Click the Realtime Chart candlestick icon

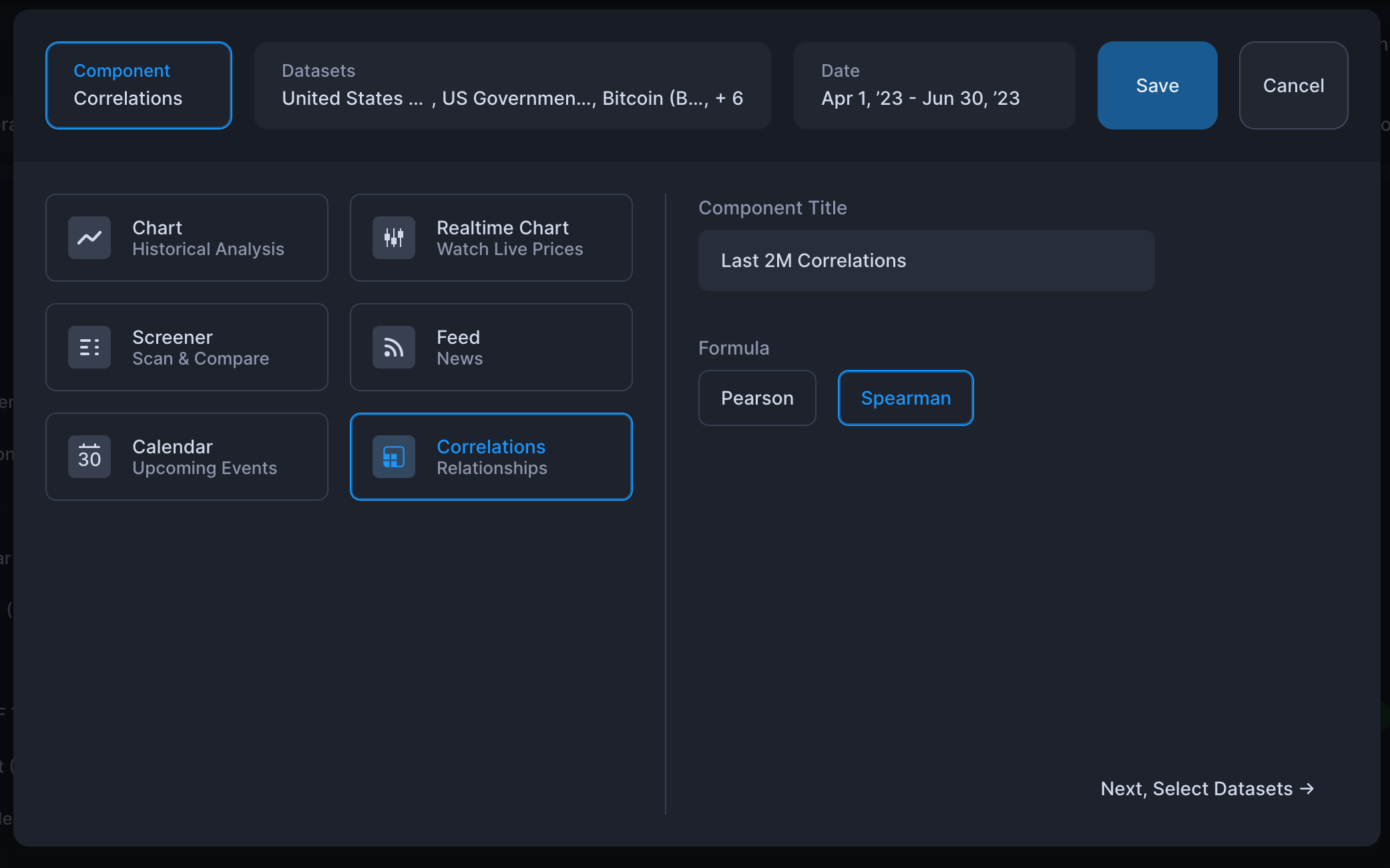coord(394,238)
